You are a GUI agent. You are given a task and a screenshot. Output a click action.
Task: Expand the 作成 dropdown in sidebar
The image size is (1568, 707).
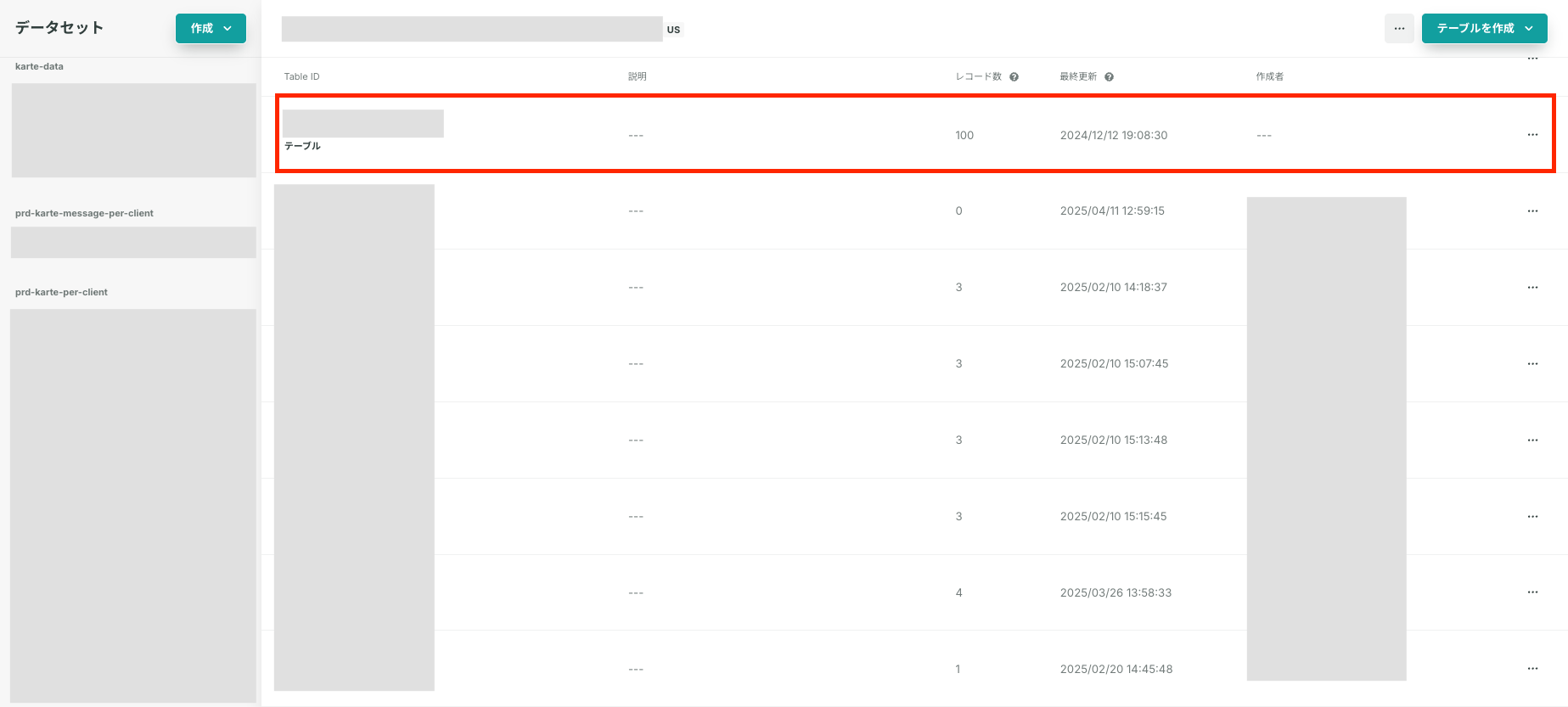(211, 28)
